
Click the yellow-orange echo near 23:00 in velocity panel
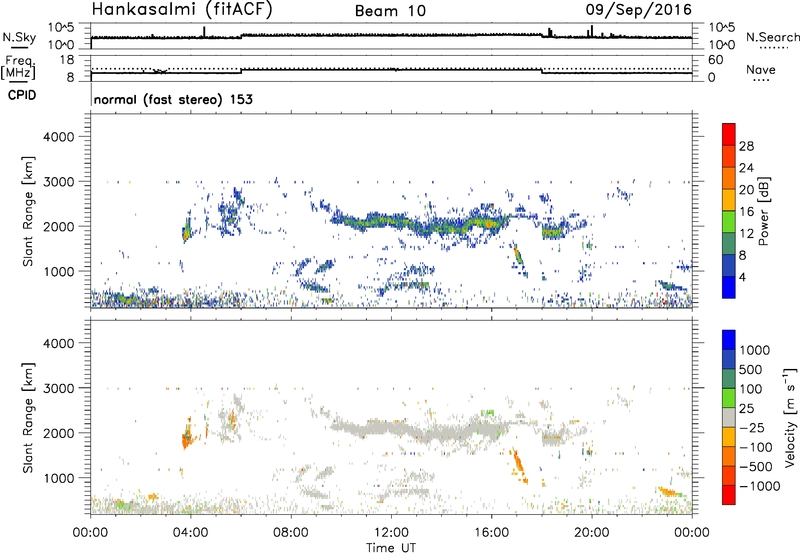coord(670,492)
